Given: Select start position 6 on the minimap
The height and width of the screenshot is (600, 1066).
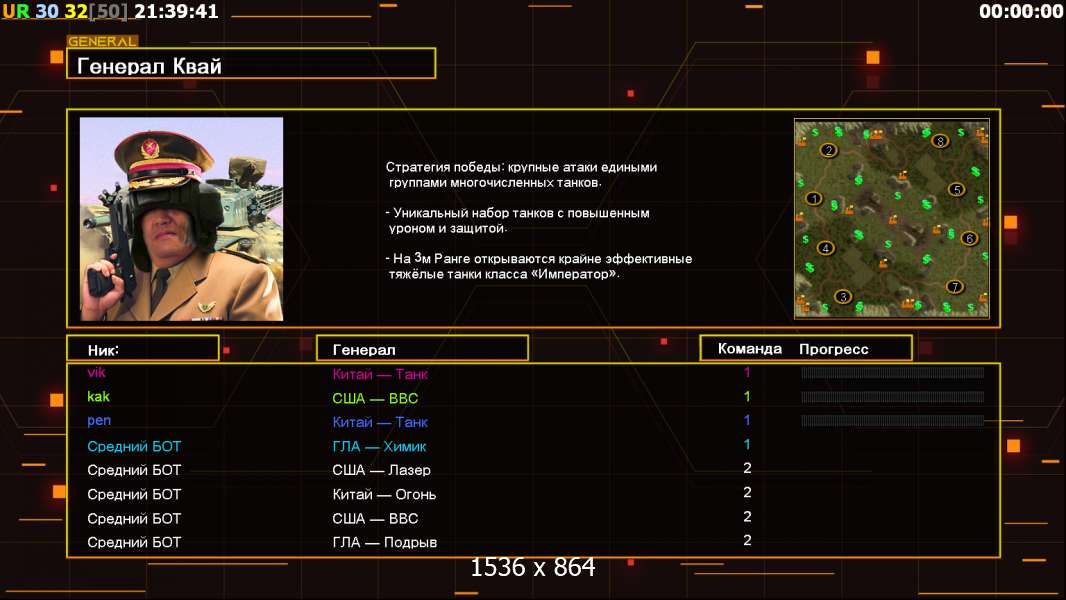Looking at the screenshot, I should (x=969, y=238).
